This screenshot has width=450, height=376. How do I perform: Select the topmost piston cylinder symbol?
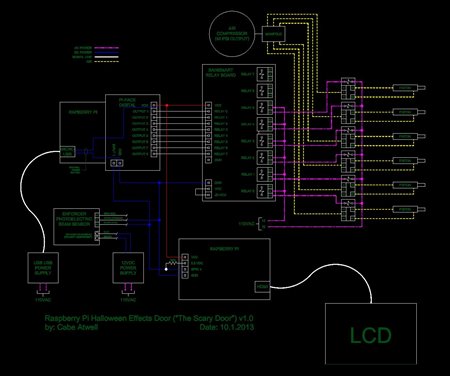pyautogui.click(x=409, y=88)
